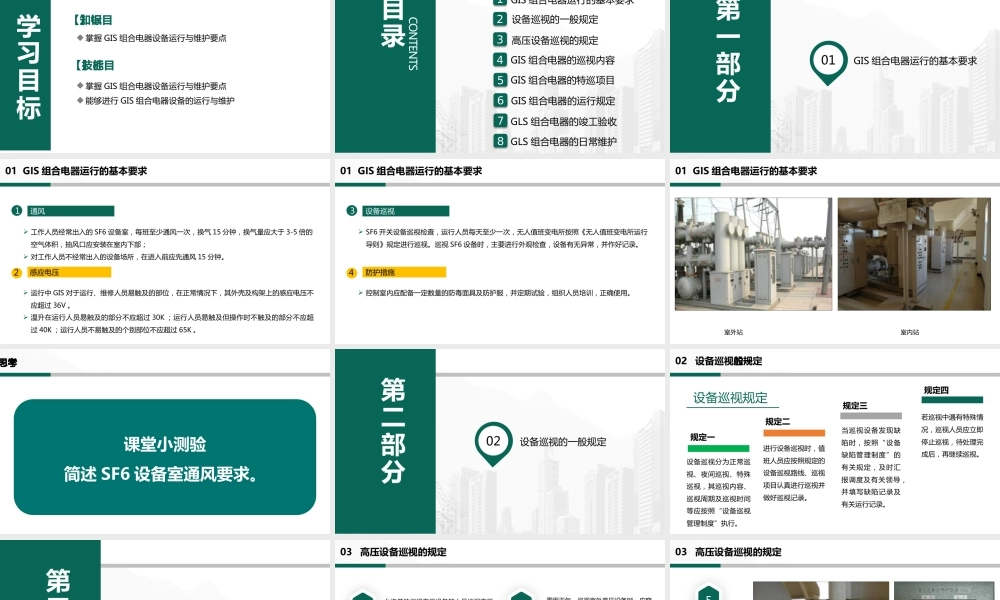Image resolution: width=1000 pixels, height=600 pixels.
Task: Open the 学习目标 slide thumbnail
Action: [x=165, y=75]
